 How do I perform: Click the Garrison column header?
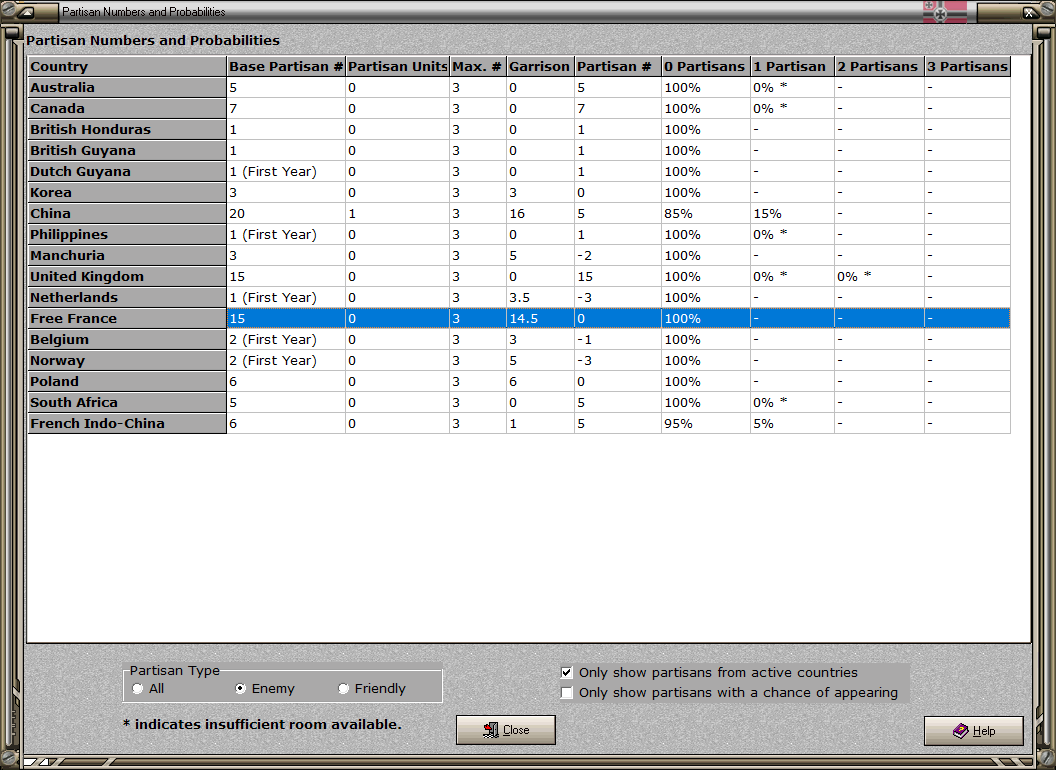click(x=540, y=66)
